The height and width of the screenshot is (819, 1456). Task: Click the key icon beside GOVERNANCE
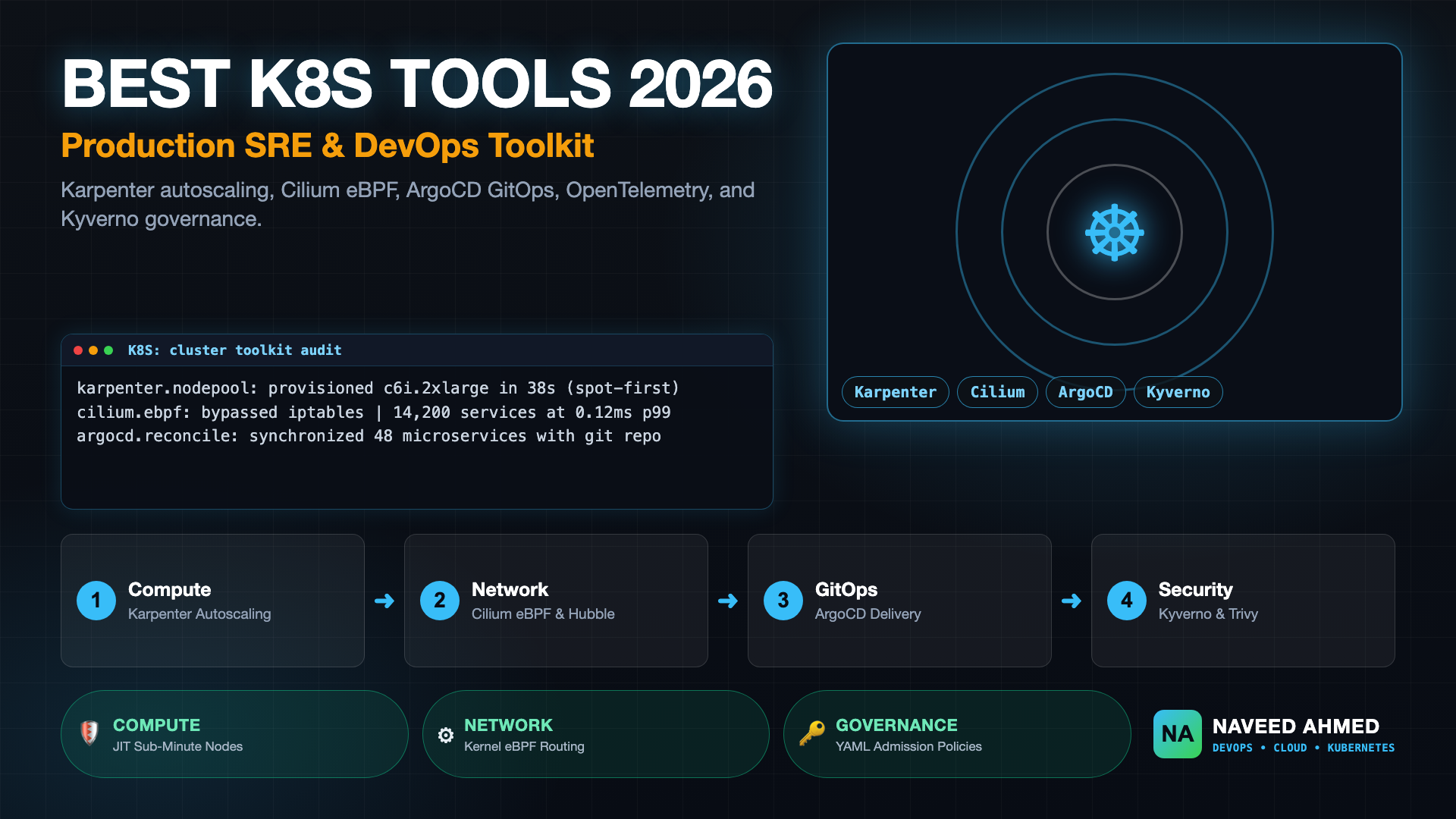coord(811,733)
